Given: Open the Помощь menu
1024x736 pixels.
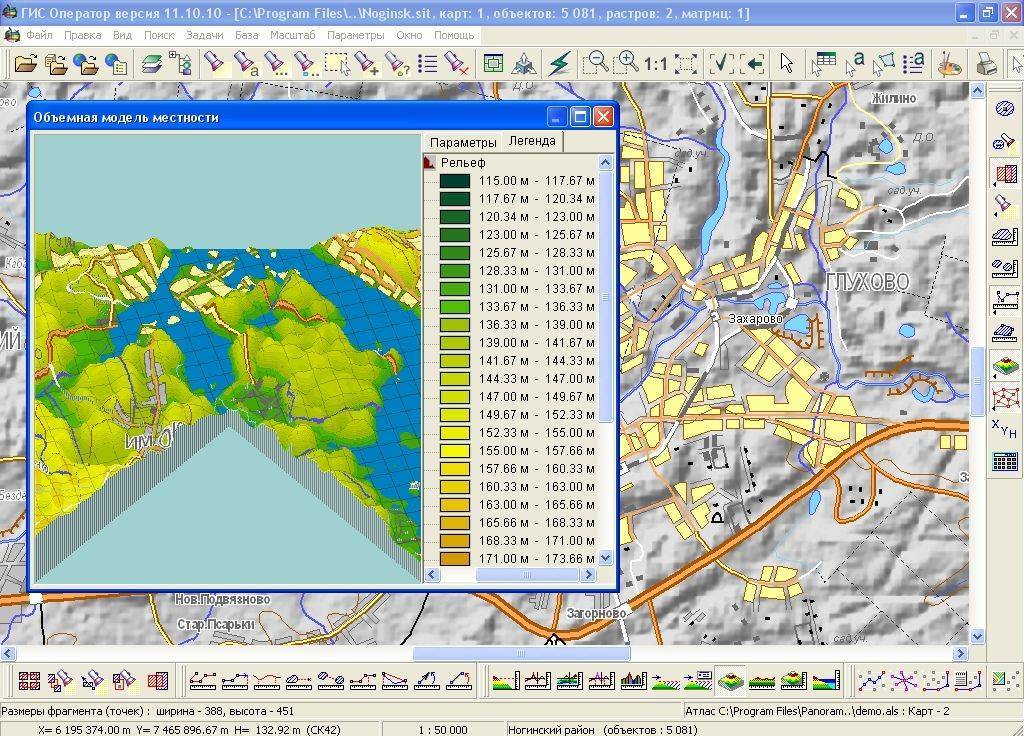Looking at the screenshot, I should pyautogui.click(x=453, y=35).
